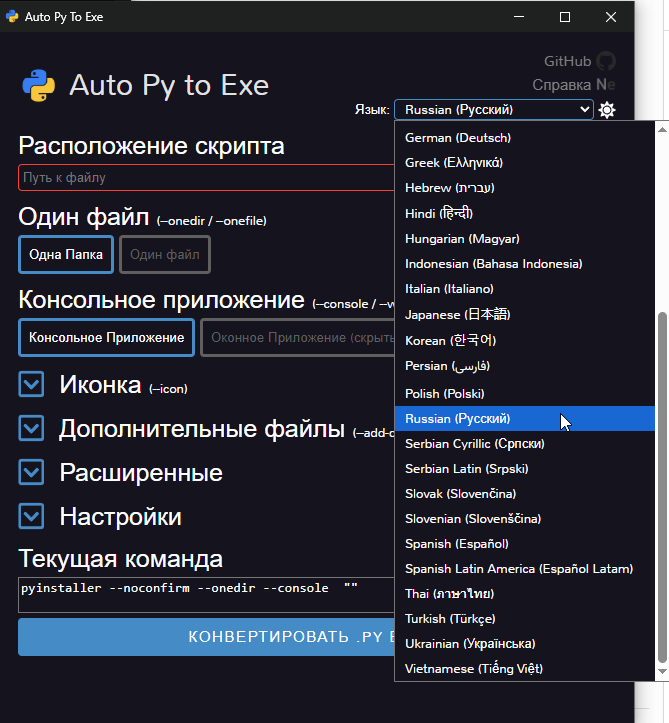This screenshot has width=669, height=723.
Task: Select Japanese language option
Action: 525,314
